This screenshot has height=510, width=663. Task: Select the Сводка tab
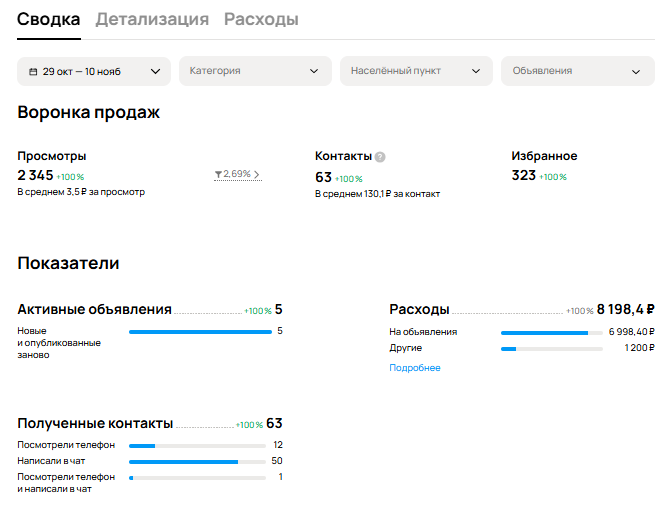[49, 19]
